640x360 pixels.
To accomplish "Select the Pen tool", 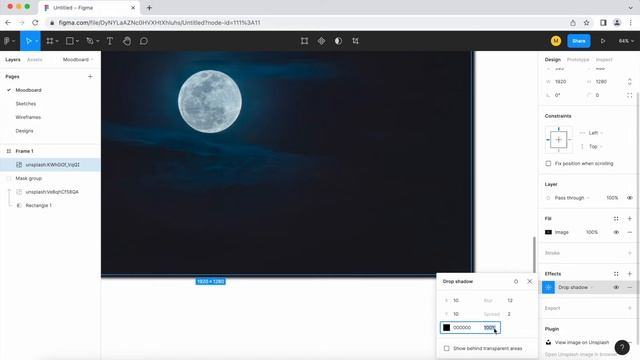I will point(90,41).
